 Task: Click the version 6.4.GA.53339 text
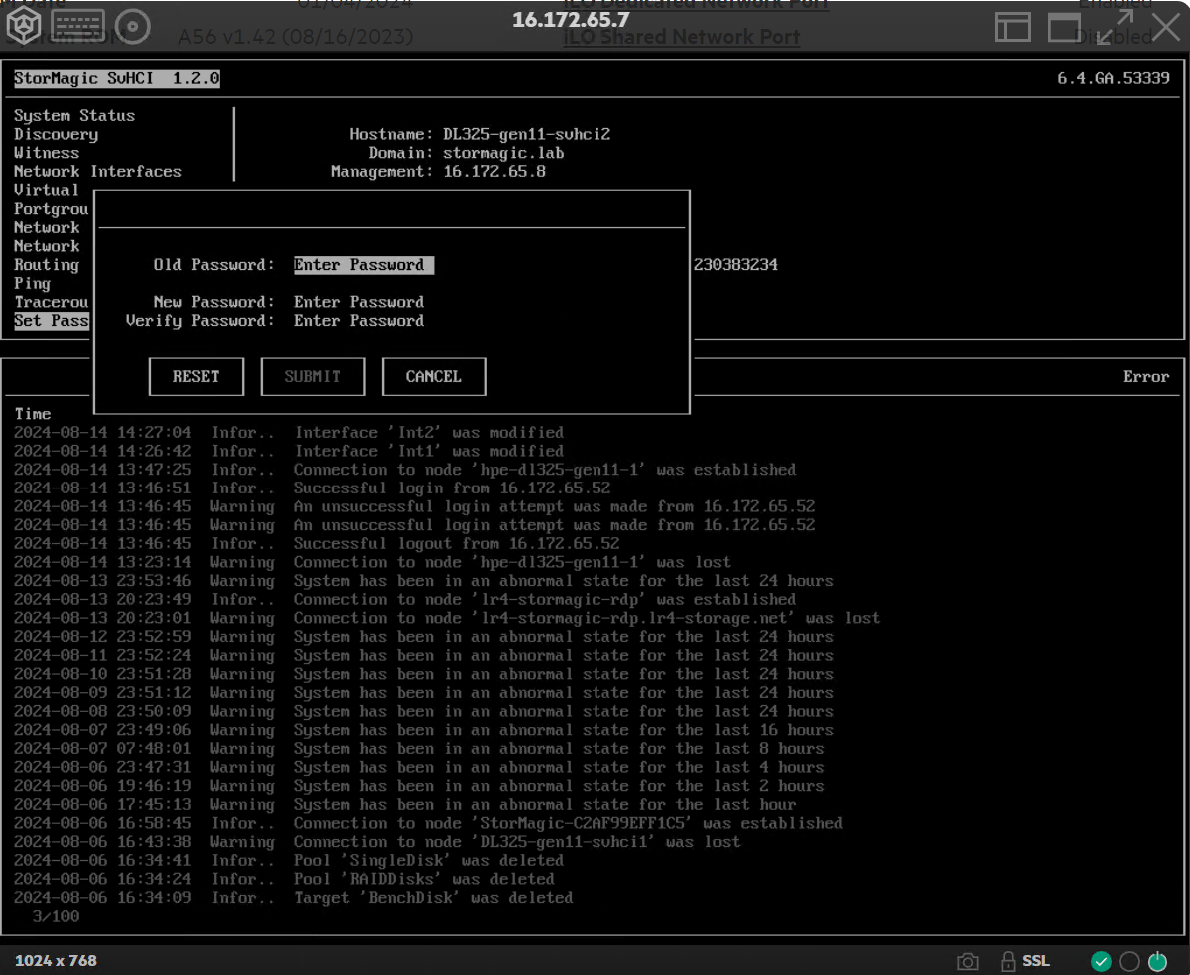[x=1113, y=78]
